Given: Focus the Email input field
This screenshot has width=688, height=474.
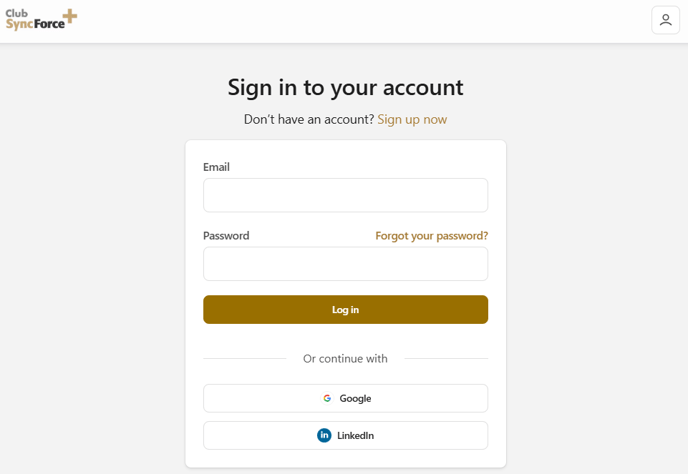Looking at the screenshot, I should click(345, 195).
